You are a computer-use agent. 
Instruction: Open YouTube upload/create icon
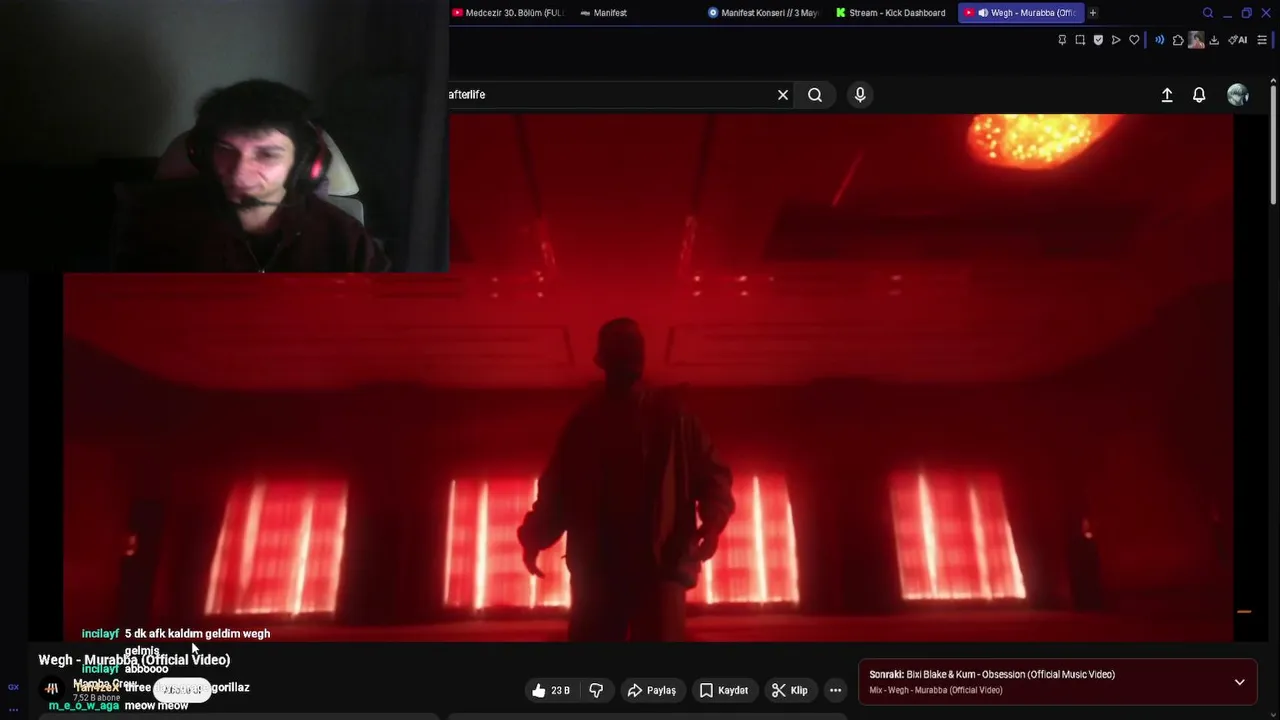click(x=1167, y=95)
